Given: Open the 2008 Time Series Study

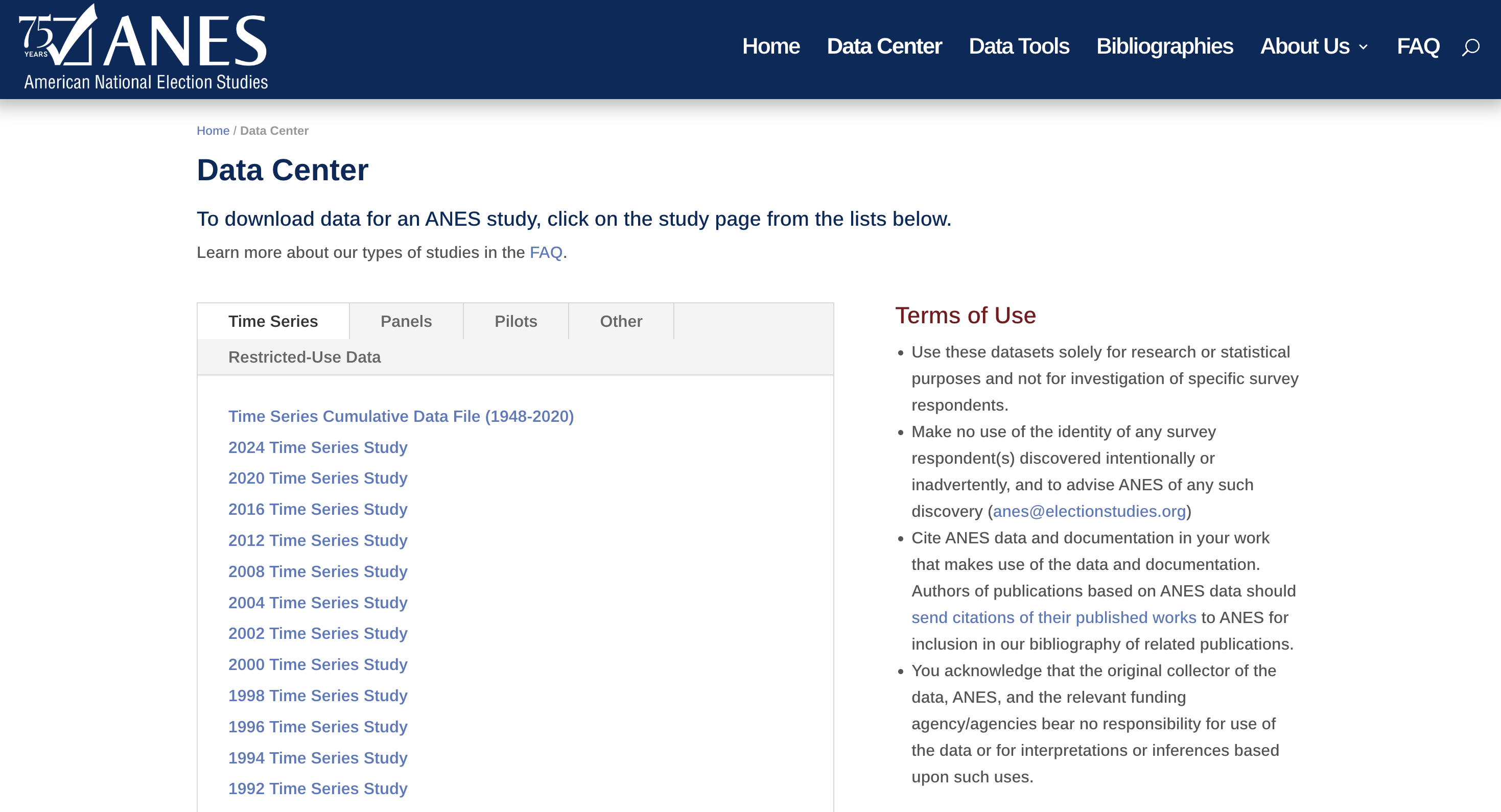Looking at the screenshot, I should 318,571.
